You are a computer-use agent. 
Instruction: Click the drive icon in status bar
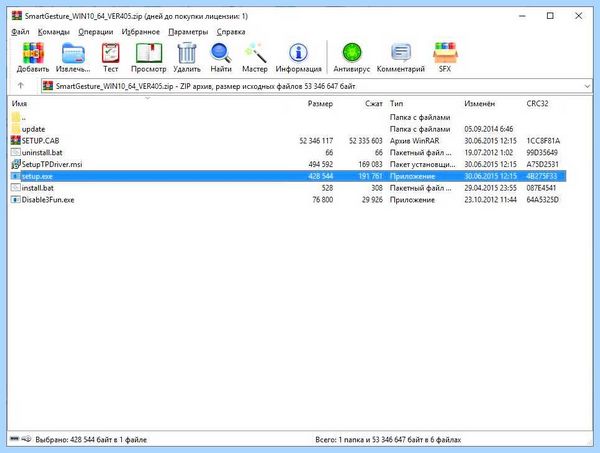click(x=15, y=438)
